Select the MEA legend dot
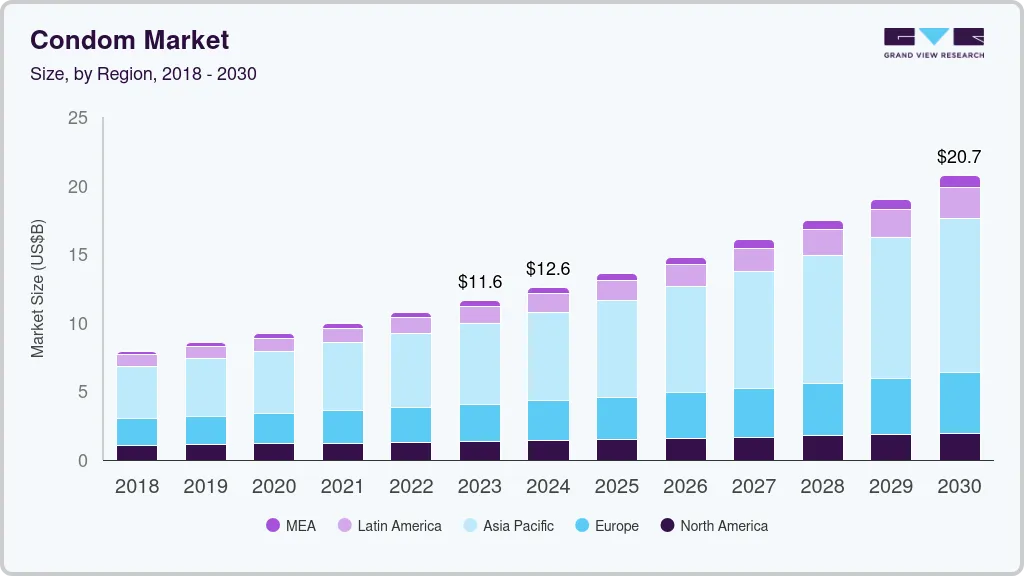Screen dimensions: 1024x576 pyautogui.click(x=273, y=525)
